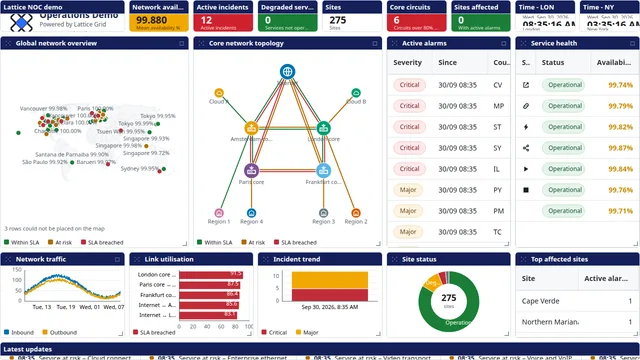The image size is (640, 360).
Task: Click the play icon beside 99.84% availability
Action: [526, 169]
